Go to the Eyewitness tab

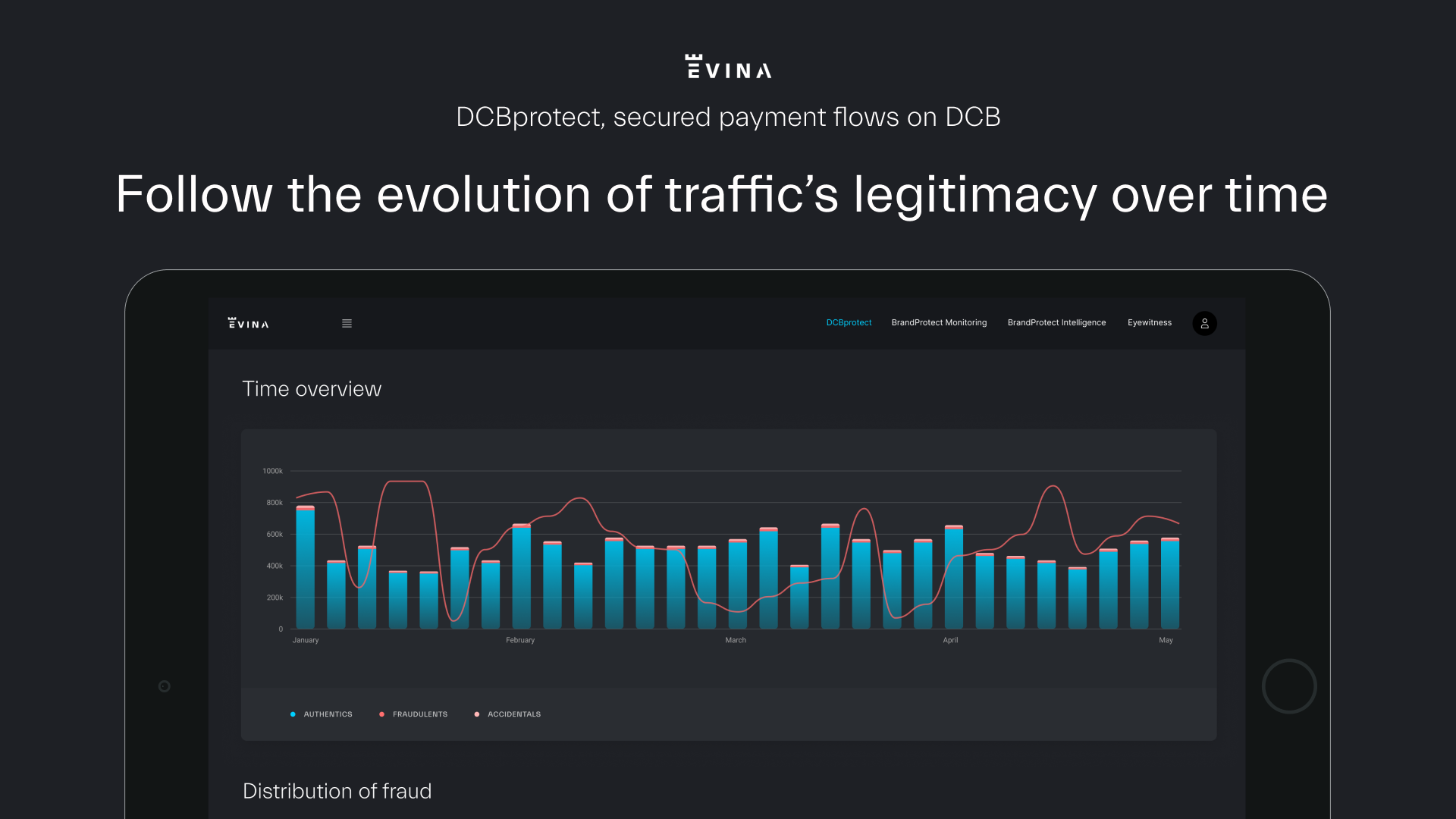(1149, 323)
